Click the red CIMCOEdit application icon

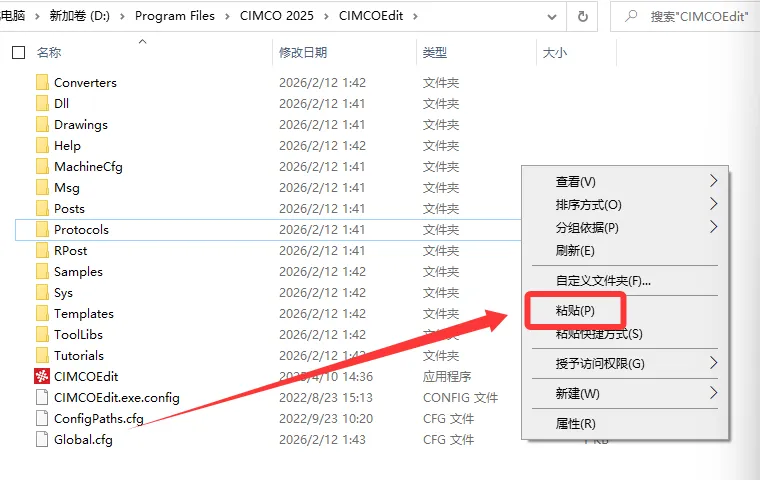(42, 376)
